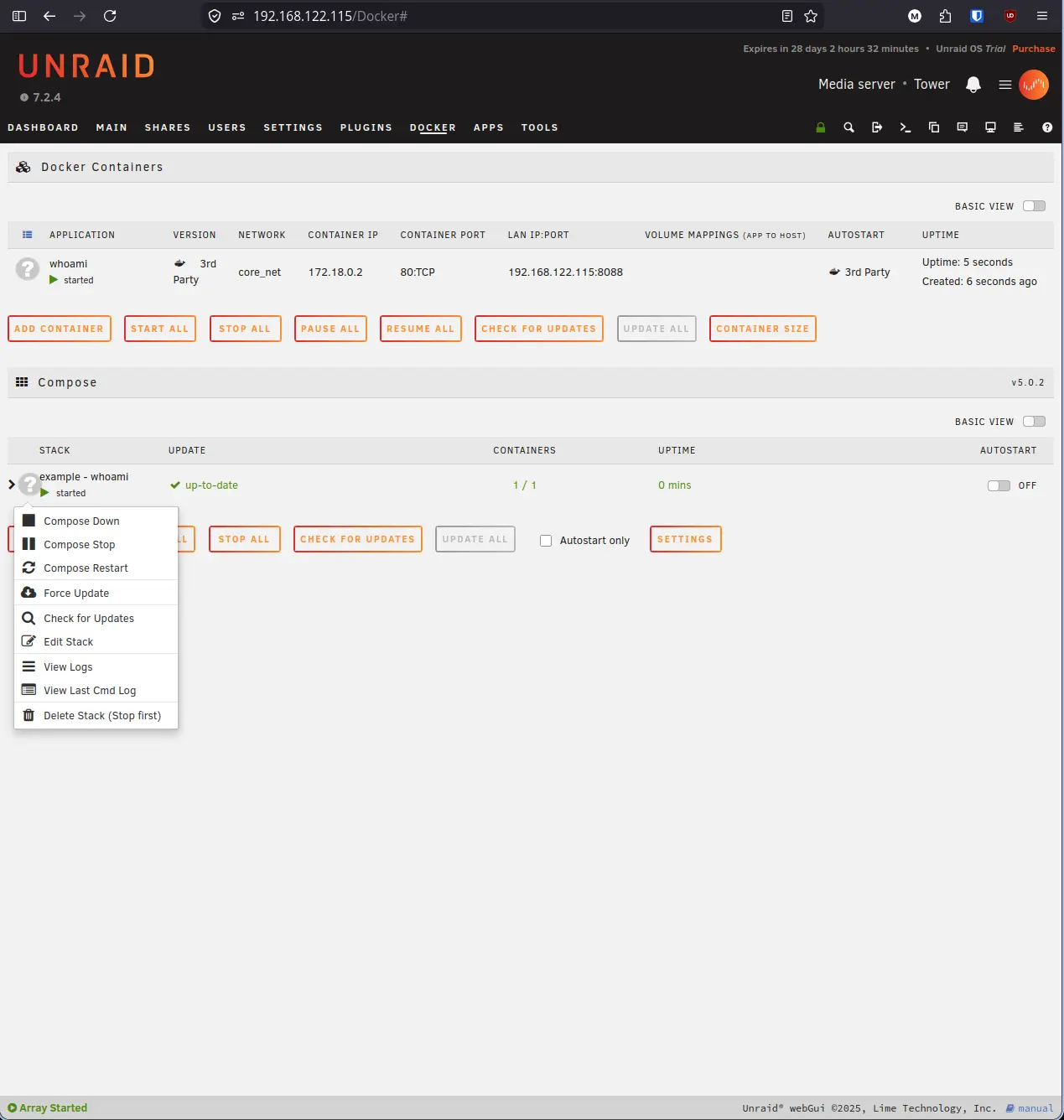Image resolution: width=1064 pixels, height=1120 pixels.
Task: Toggle the browser sidebar icon
Action: coord(19,16)
